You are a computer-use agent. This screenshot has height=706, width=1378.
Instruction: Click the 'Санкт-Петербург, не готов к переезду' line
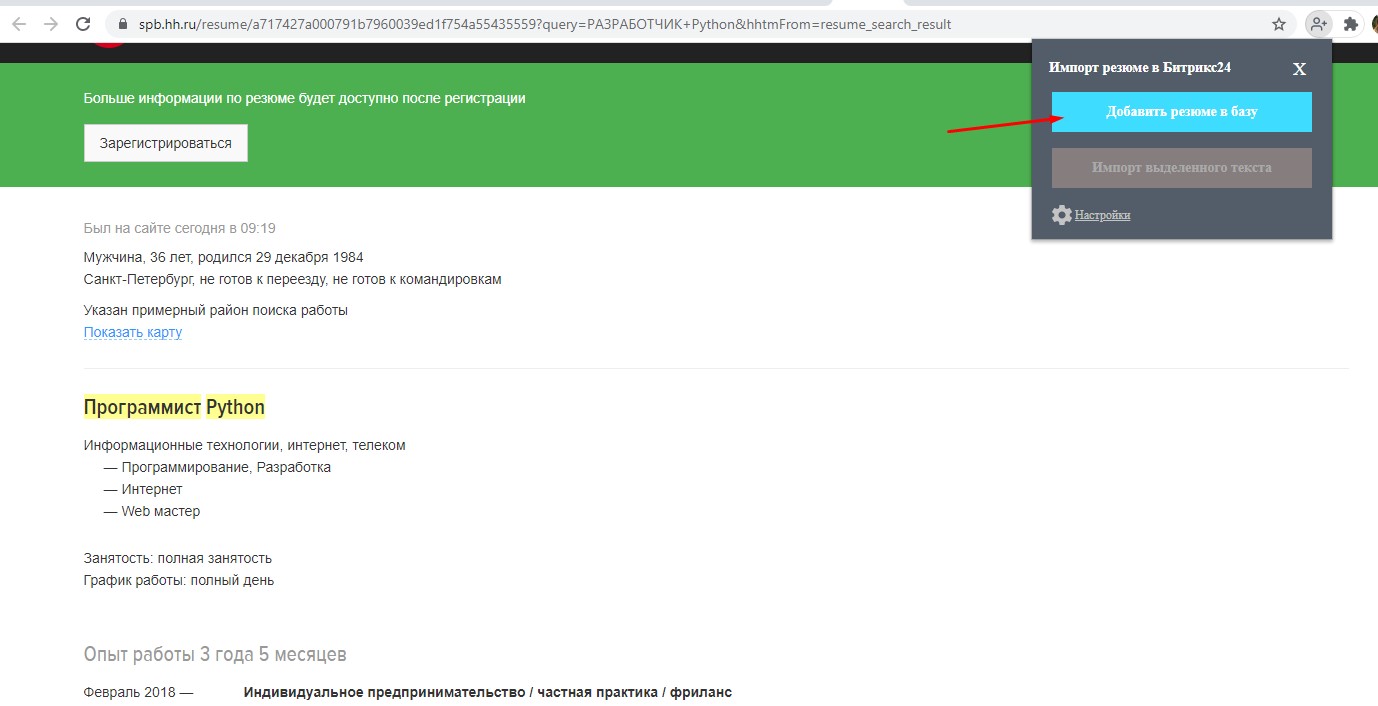tap(293, 279)
